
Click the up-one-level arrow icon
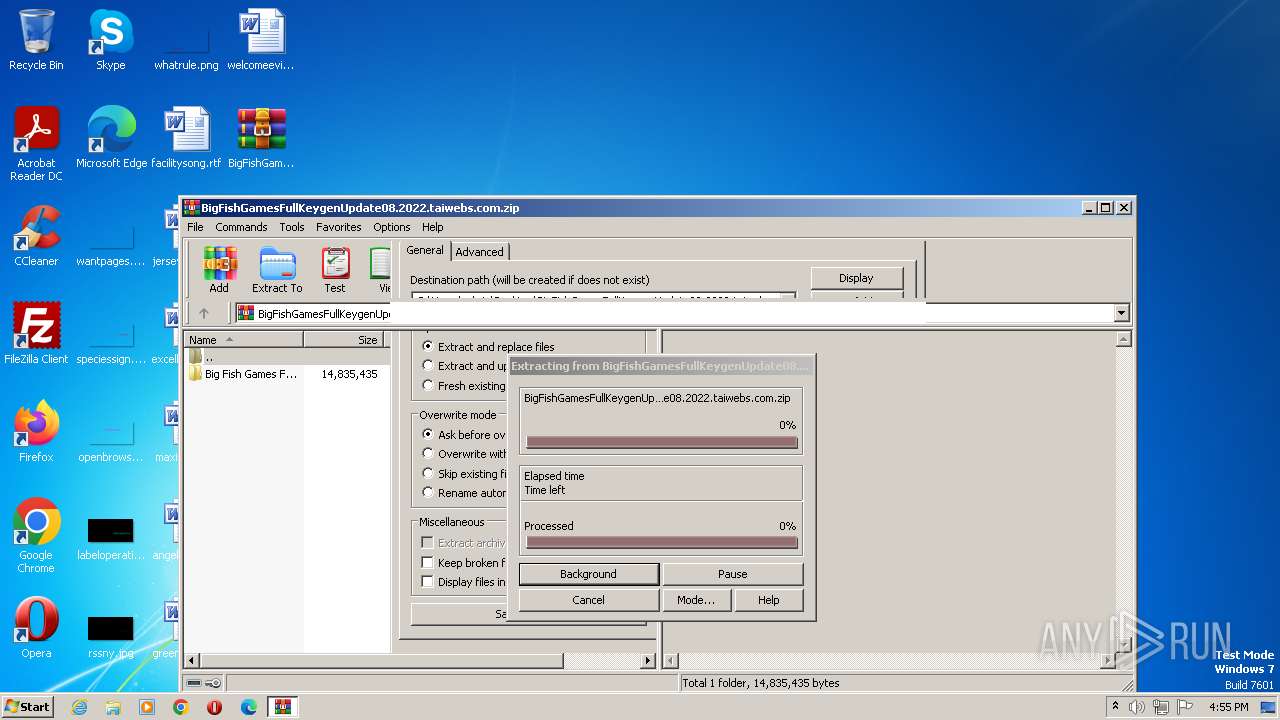[204, 313]
